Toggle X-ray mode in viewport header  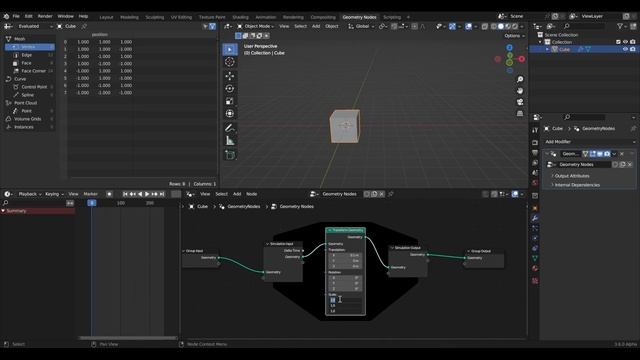(484, 27)
